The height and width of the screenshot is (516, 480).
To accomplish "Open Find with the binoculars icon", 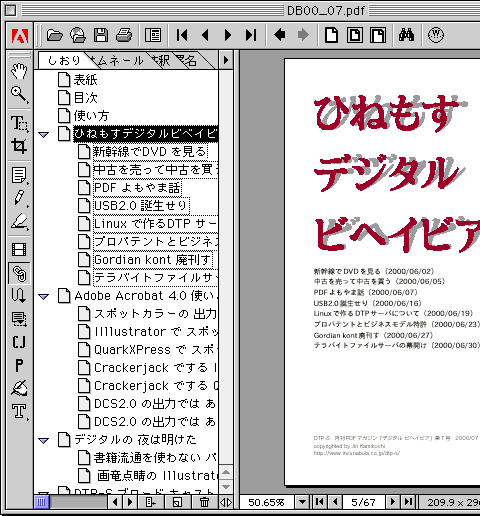I will point(406,35).
